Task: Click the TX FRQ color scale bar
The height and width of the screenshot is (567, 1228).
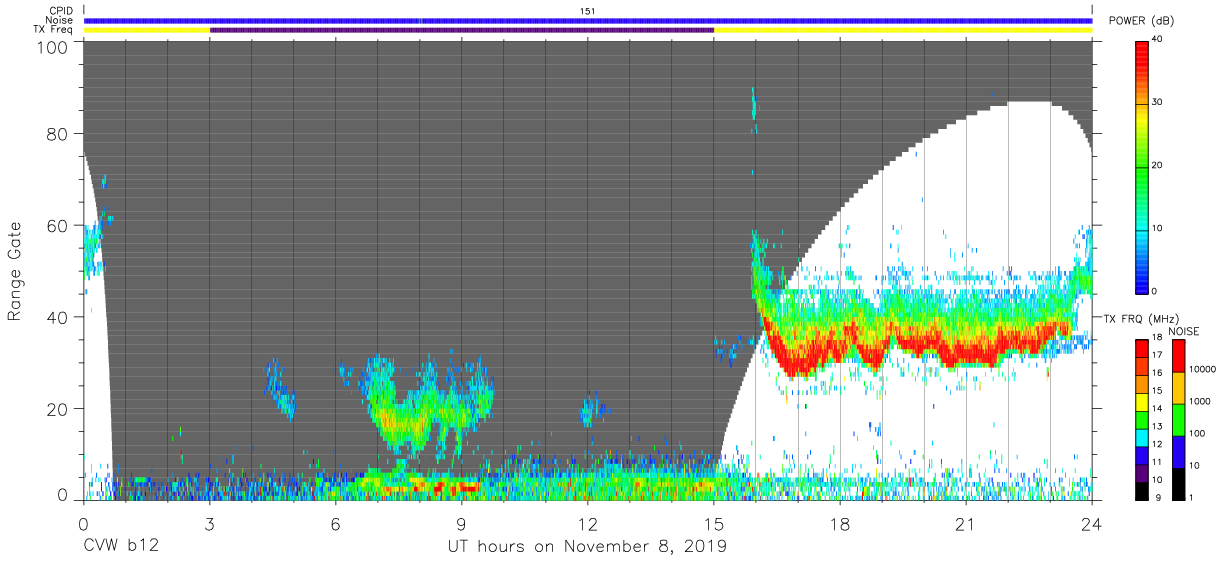Action: pyautogui.click(x=1142, y=418)
